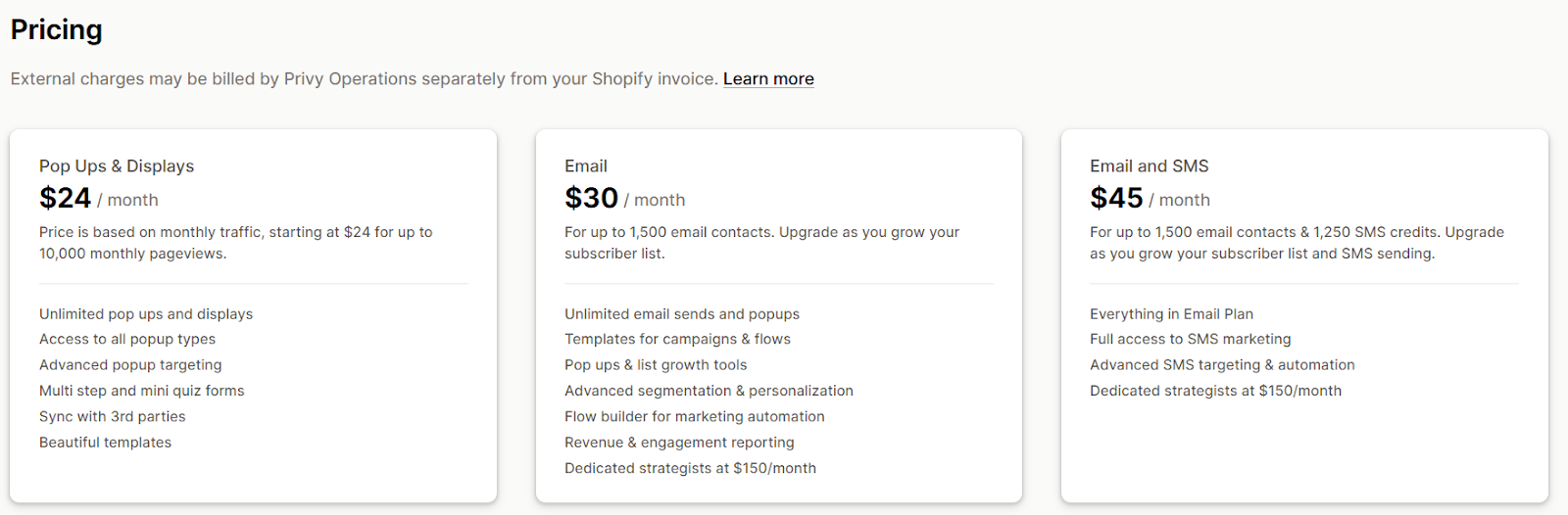Click the $30 / month price
This screenshot has height=515, width=1568.
point(625,199)
